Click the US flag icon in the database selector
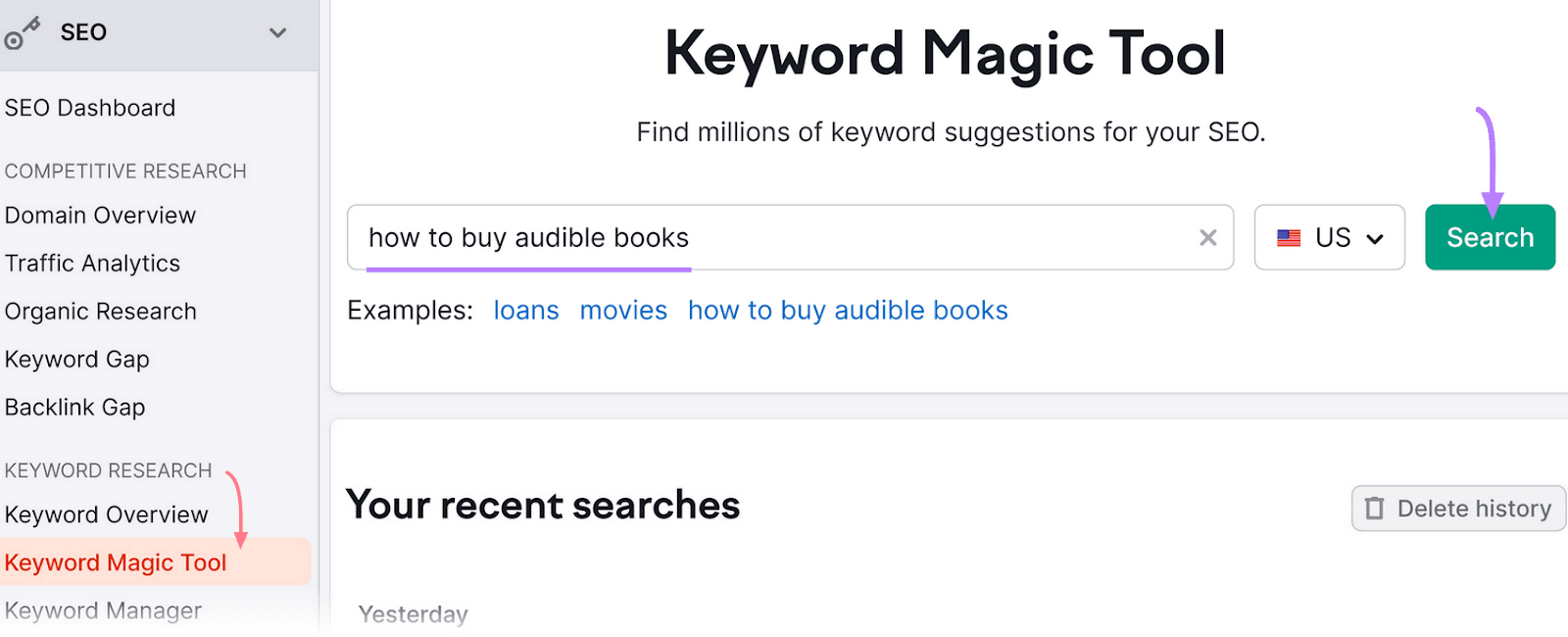The image size is (1568, 637). pos(1291,237)
